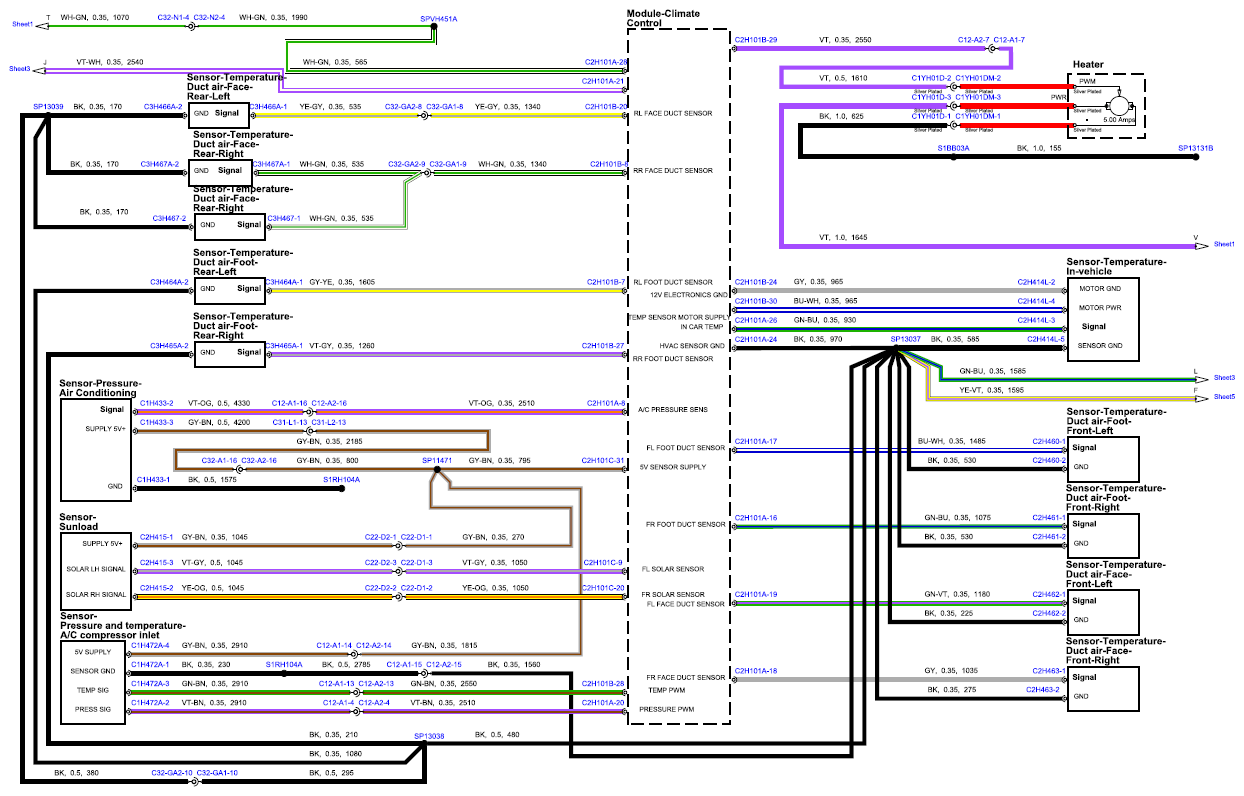The width and height of the screenshot is (1244, 796).
Task: Open the Sheet1 link beside terminal V
Action: (1224, 244)
